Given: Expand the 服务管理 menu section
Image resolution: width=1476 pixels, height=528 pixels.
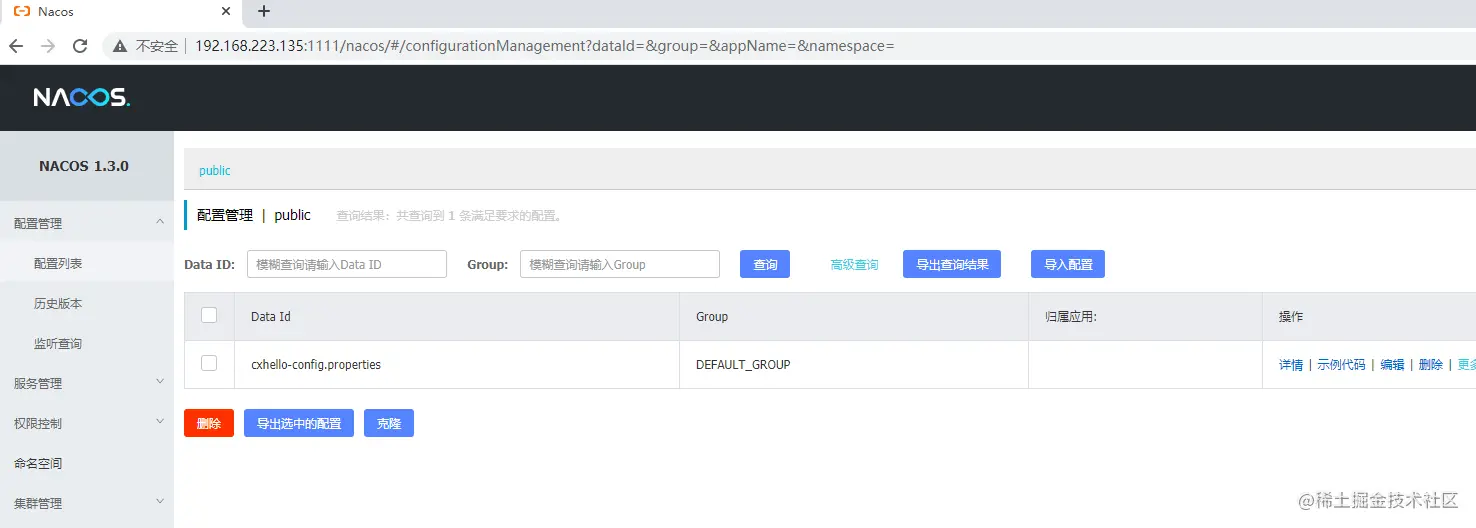Looking at the screenshot, I should (x=87, y=383).
